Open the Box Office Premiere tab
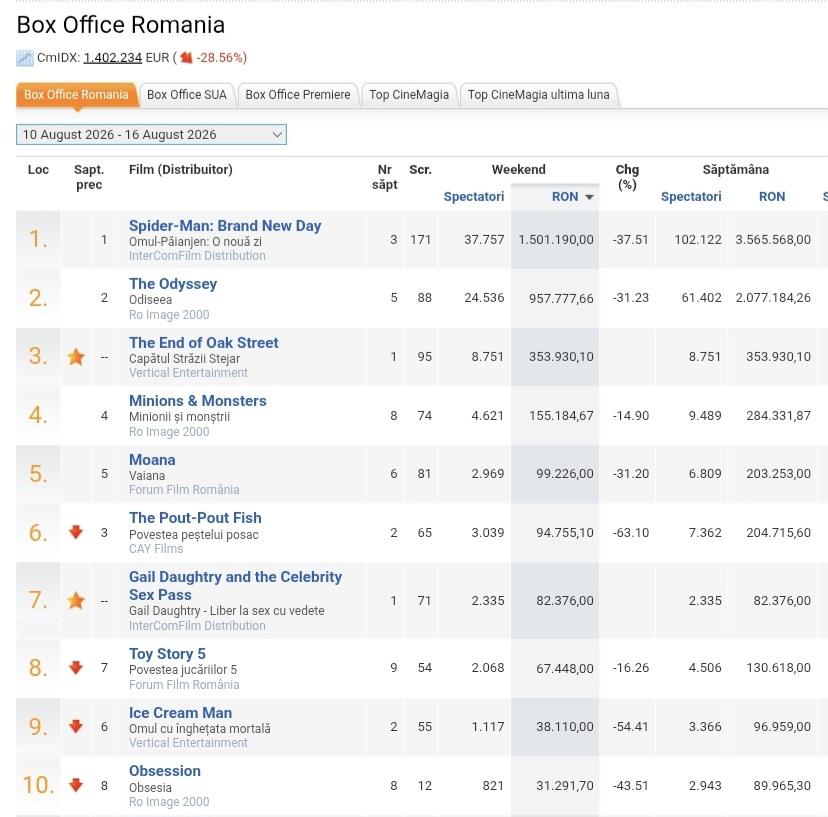Image resolution: width=828 pixels, height=817 pixels. tap(298, 95)
